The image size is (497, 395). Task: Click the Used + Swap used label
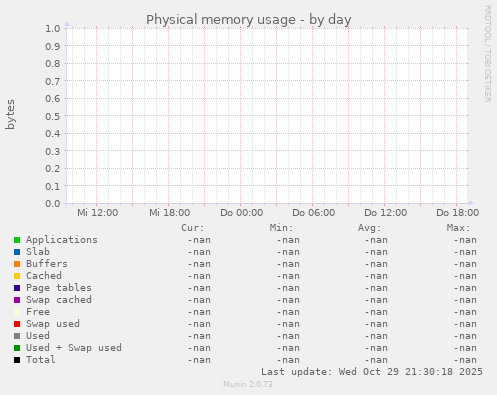pyautogui.click(x=74, y=348)
